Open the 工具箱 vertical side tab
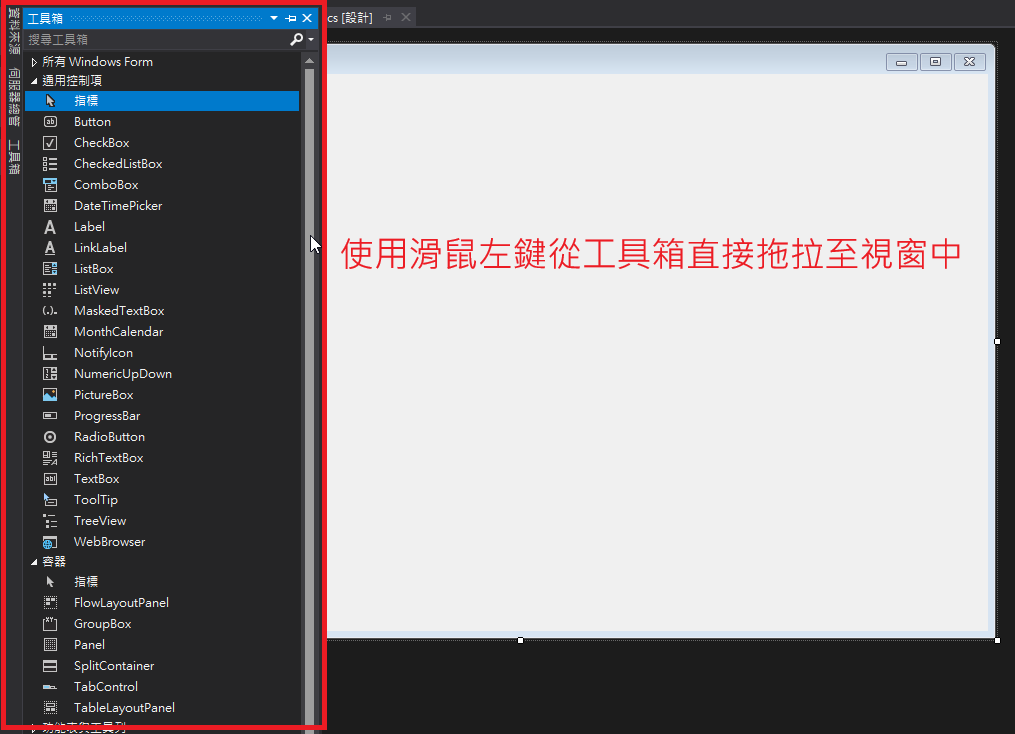Viewport: 1015px width, 734px height. [14, 158]
